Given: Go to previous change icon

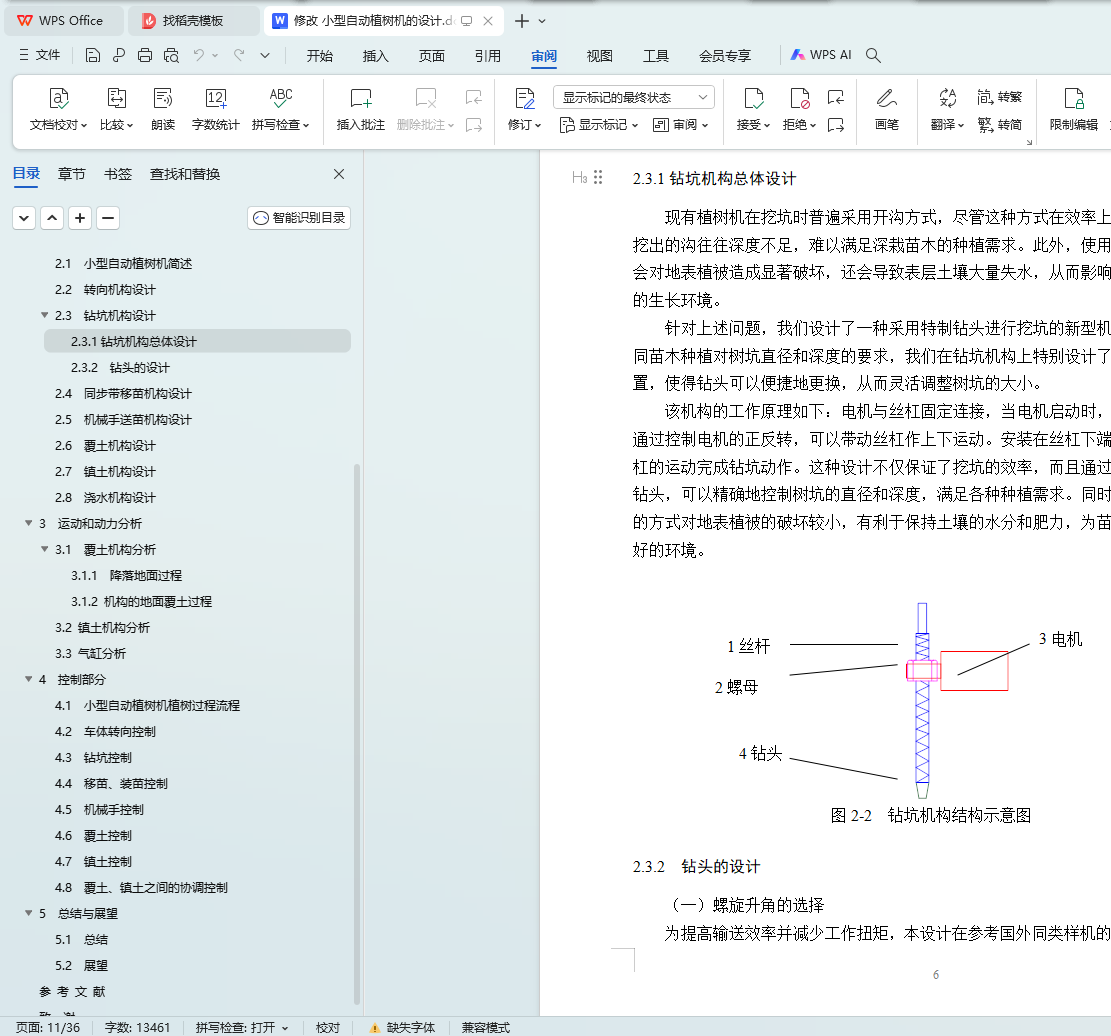Looking at the screenshot, I should coord(836,97).
